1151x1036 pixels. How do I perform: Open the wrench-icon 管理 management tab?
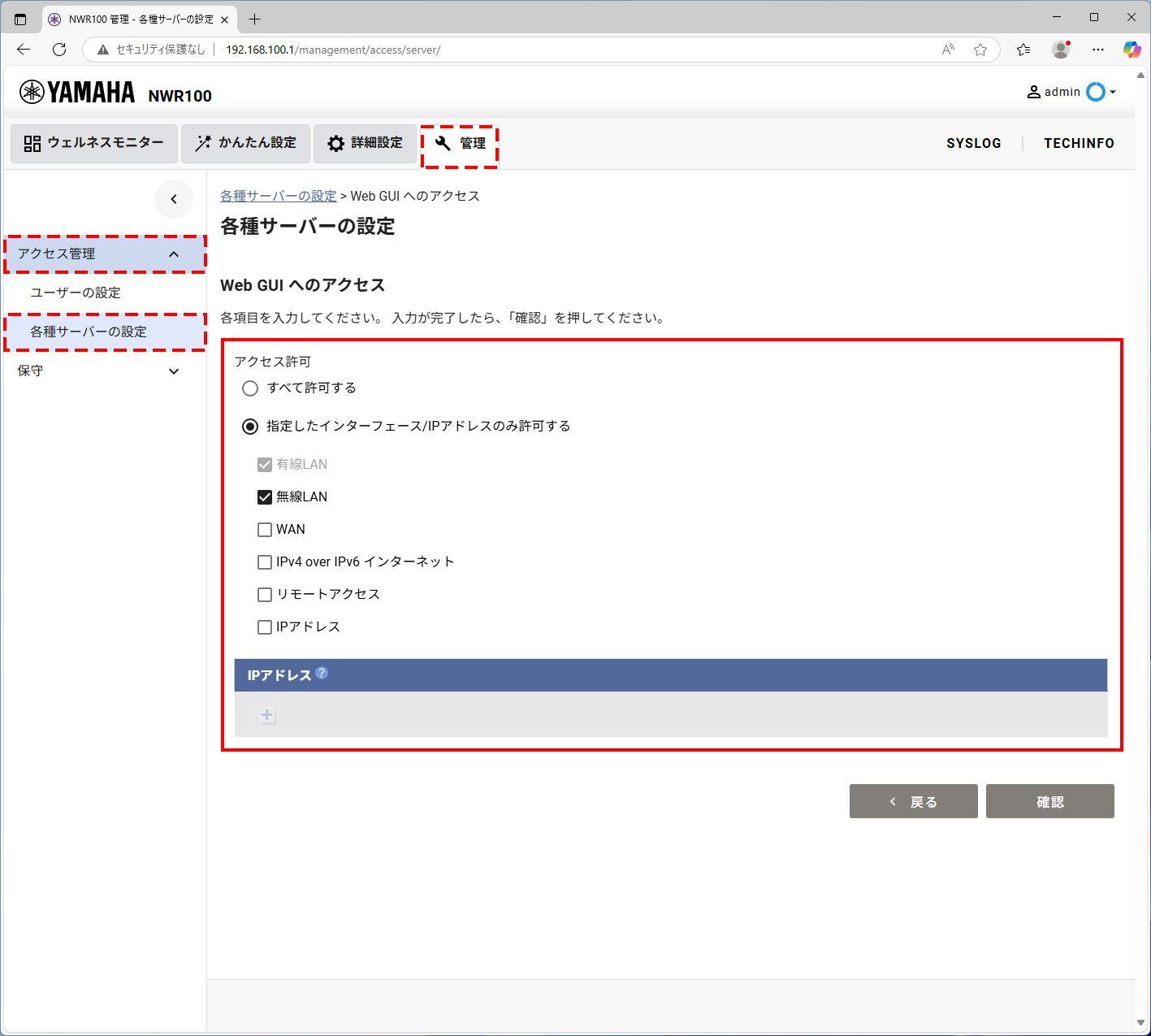460,144
